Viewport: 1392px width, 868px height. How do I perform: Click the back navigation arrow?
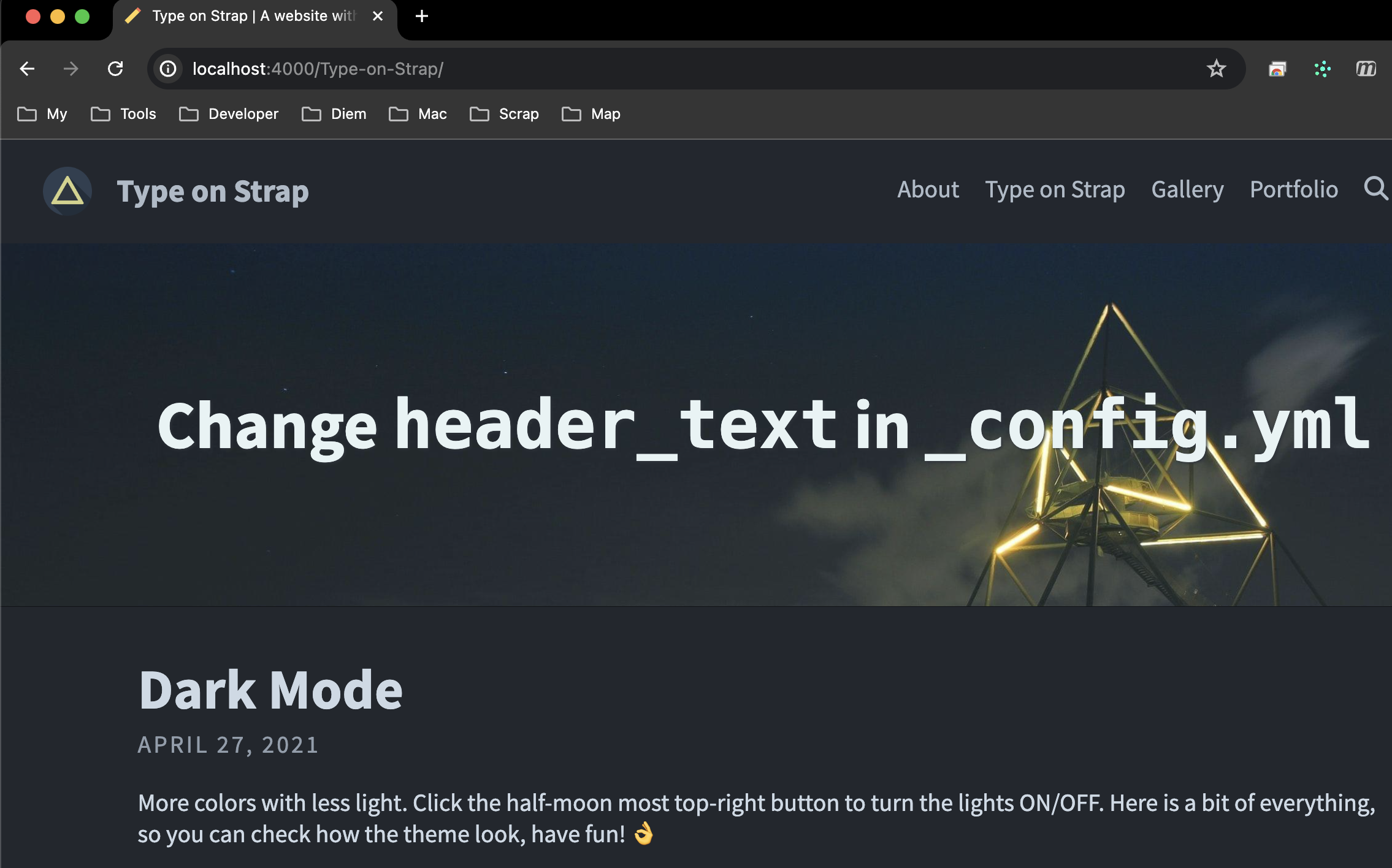[x=27, y=69]
